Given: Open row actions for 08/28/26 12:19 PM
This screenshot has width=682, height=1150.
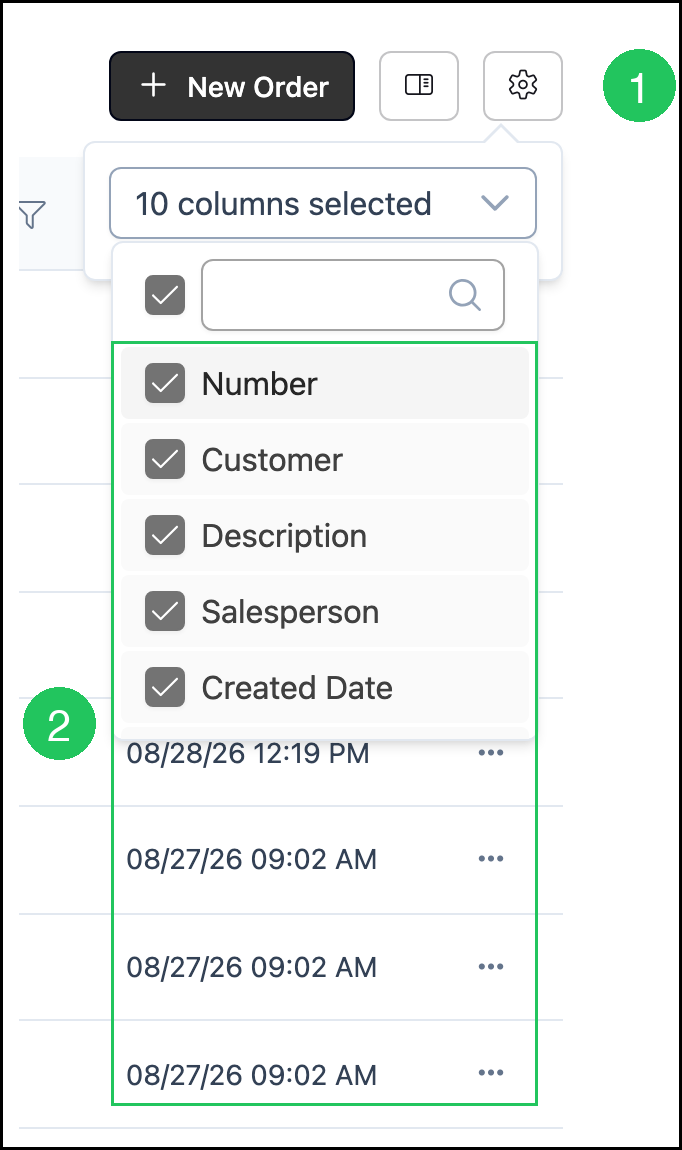Looking at the screenshot, I should pyautogui.click(x=491, y=752).
